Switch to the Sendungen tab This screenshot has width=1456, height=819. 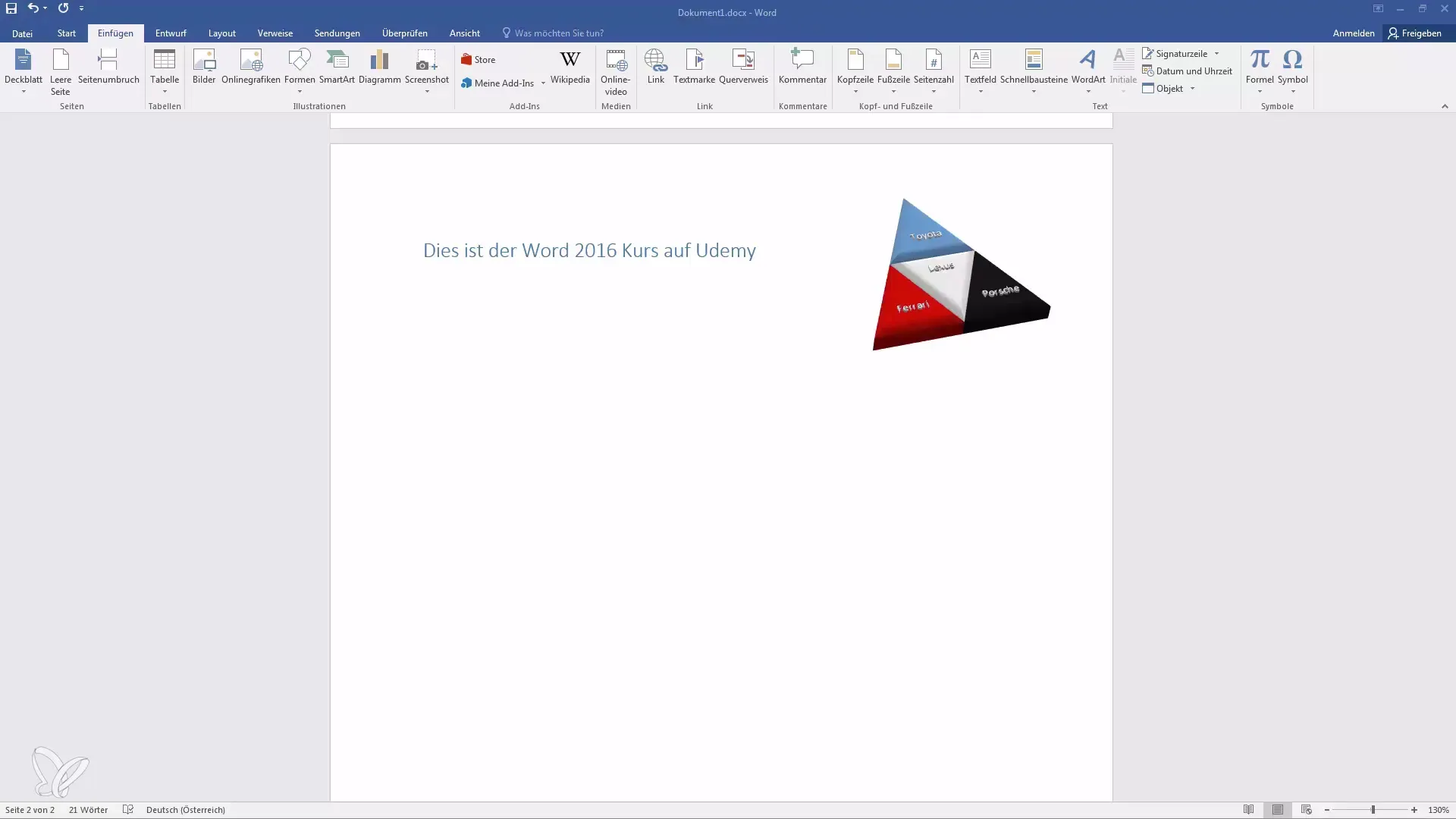click(337, 33)
